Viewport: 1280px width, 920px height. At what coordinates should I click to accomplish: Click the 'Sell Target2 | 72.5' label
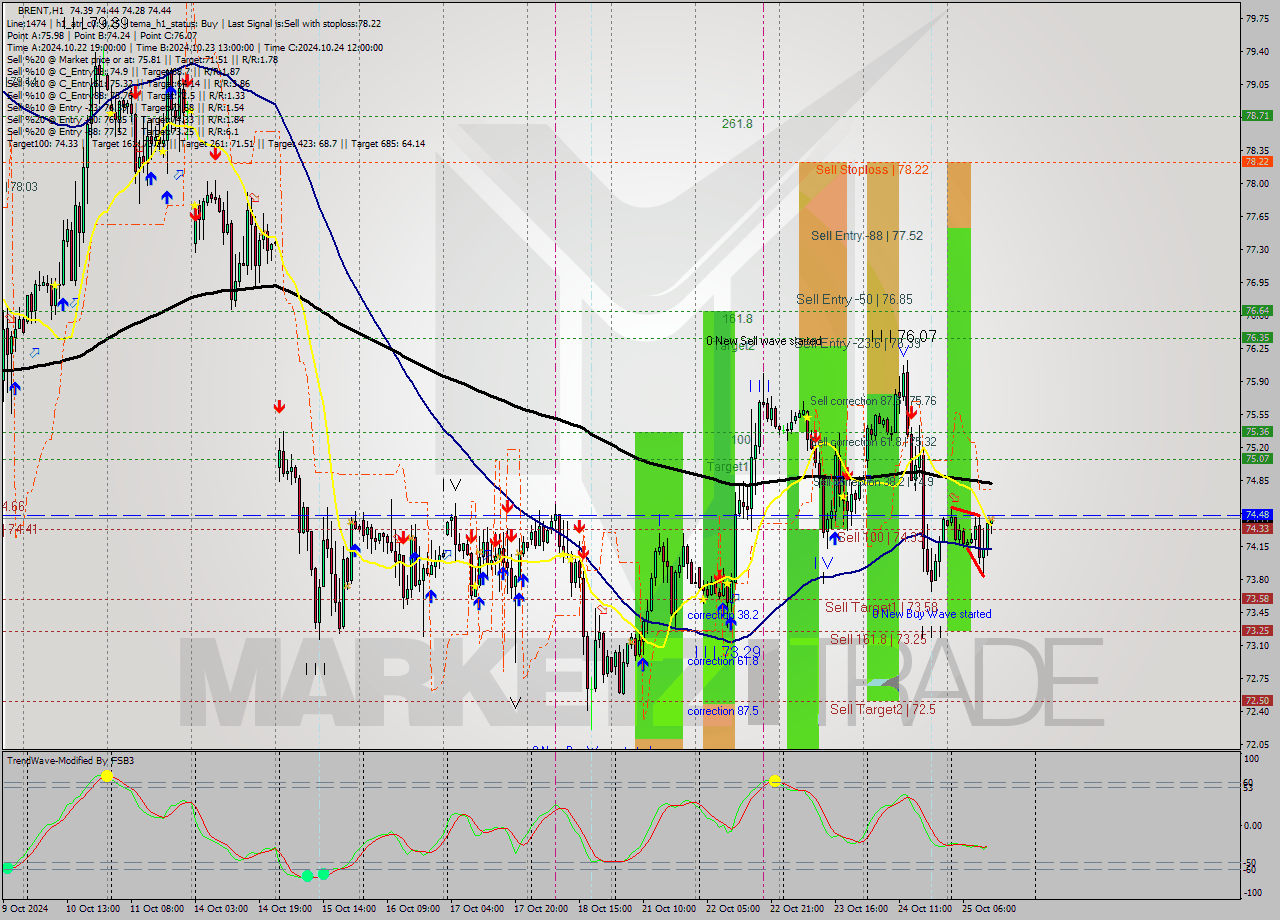coord(883,709)
